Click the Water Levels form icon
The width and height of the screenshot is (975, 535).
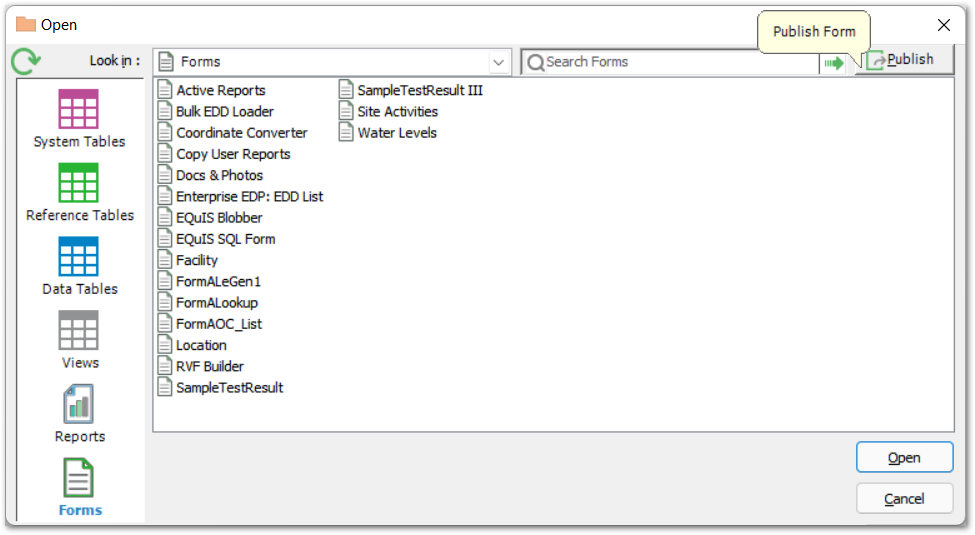pyautogui.click(x=346, y=133)
